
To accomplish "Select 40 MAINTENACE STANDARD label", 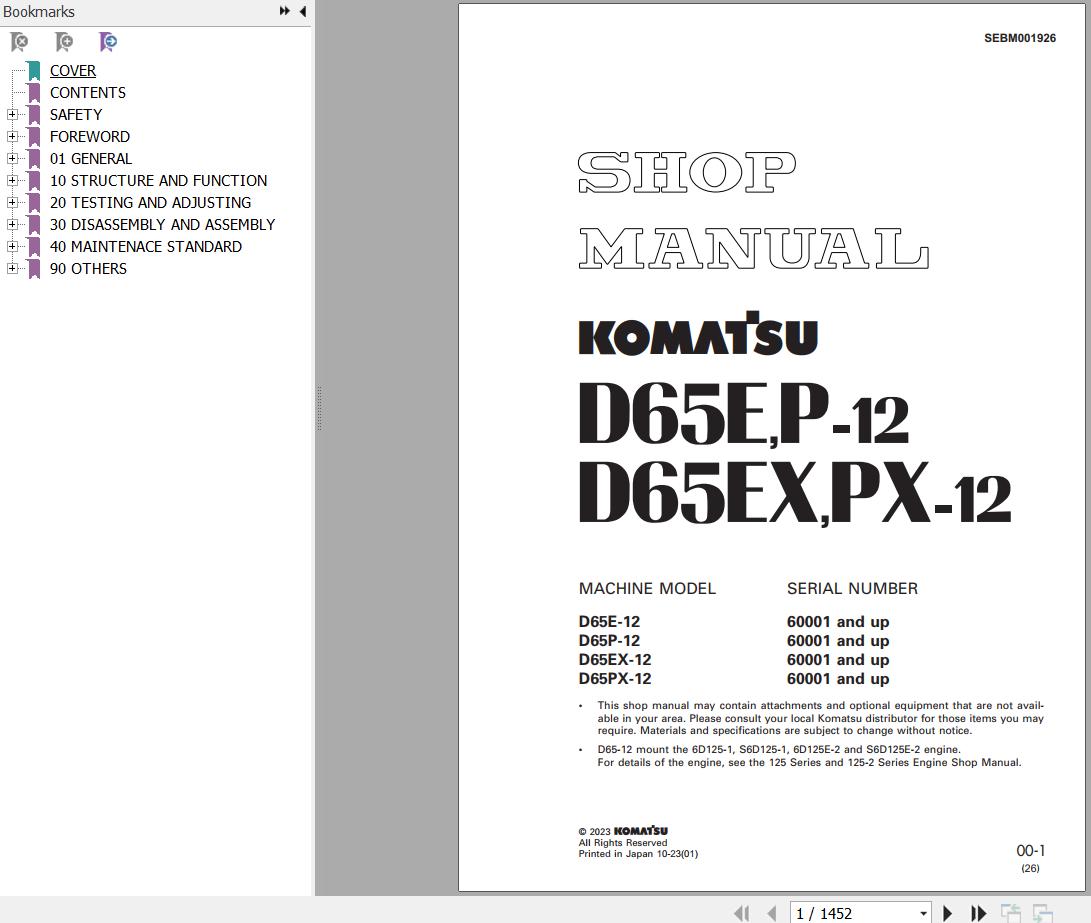I will pyautogui.click(x=145, y=247).
